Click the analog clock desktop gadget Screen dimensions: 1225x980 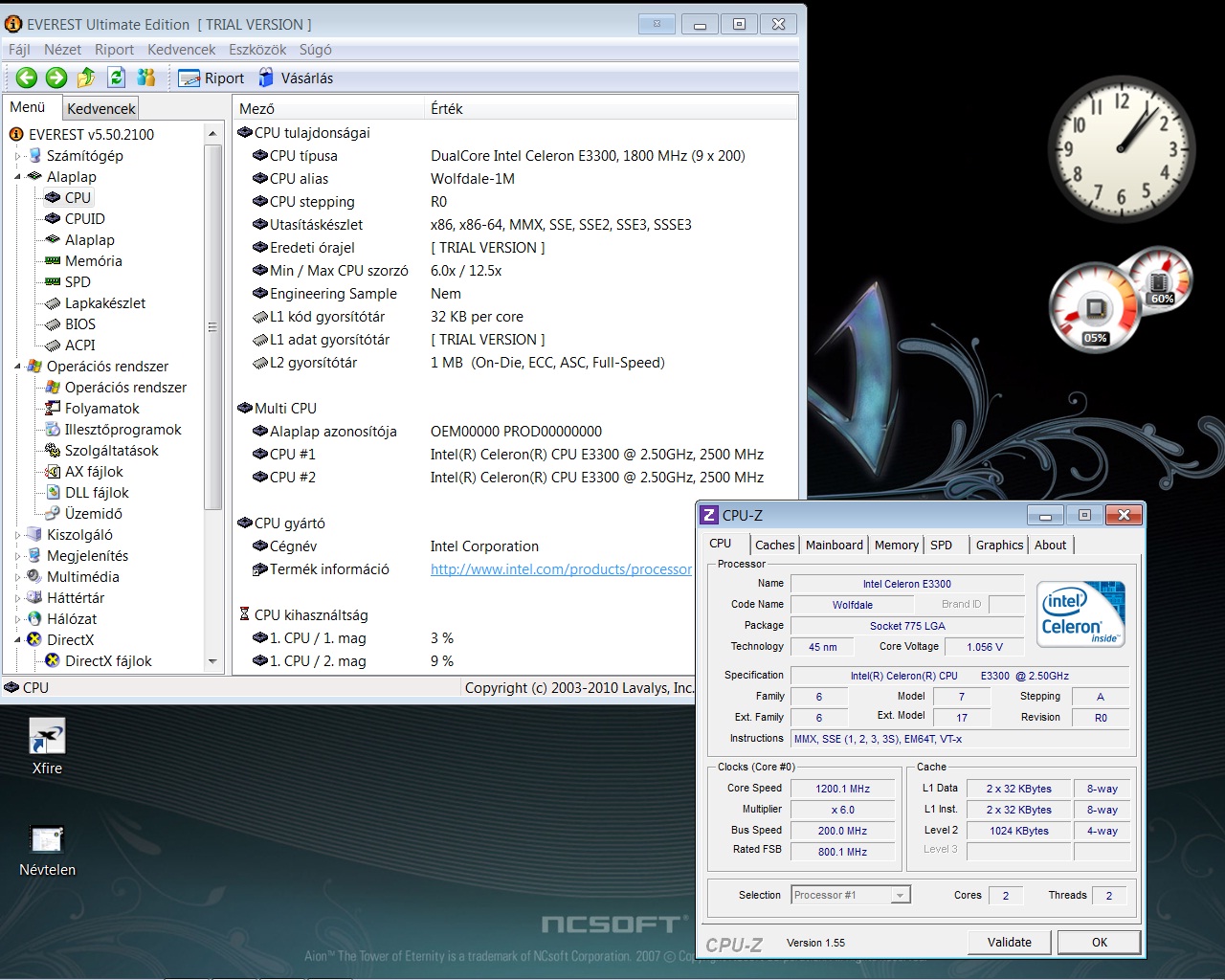point(1122,148)
